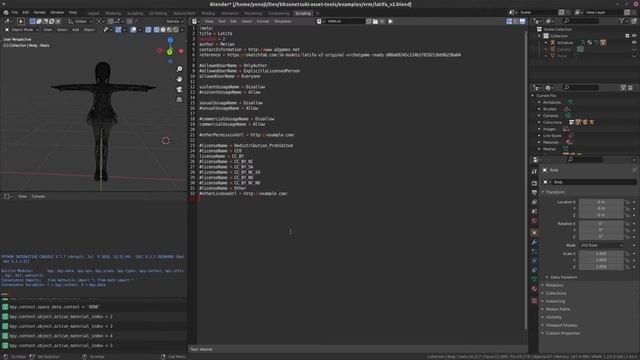This screenshot has height=360, width=640.
Task: Click the outliner search field
Action: pos(581,21)
